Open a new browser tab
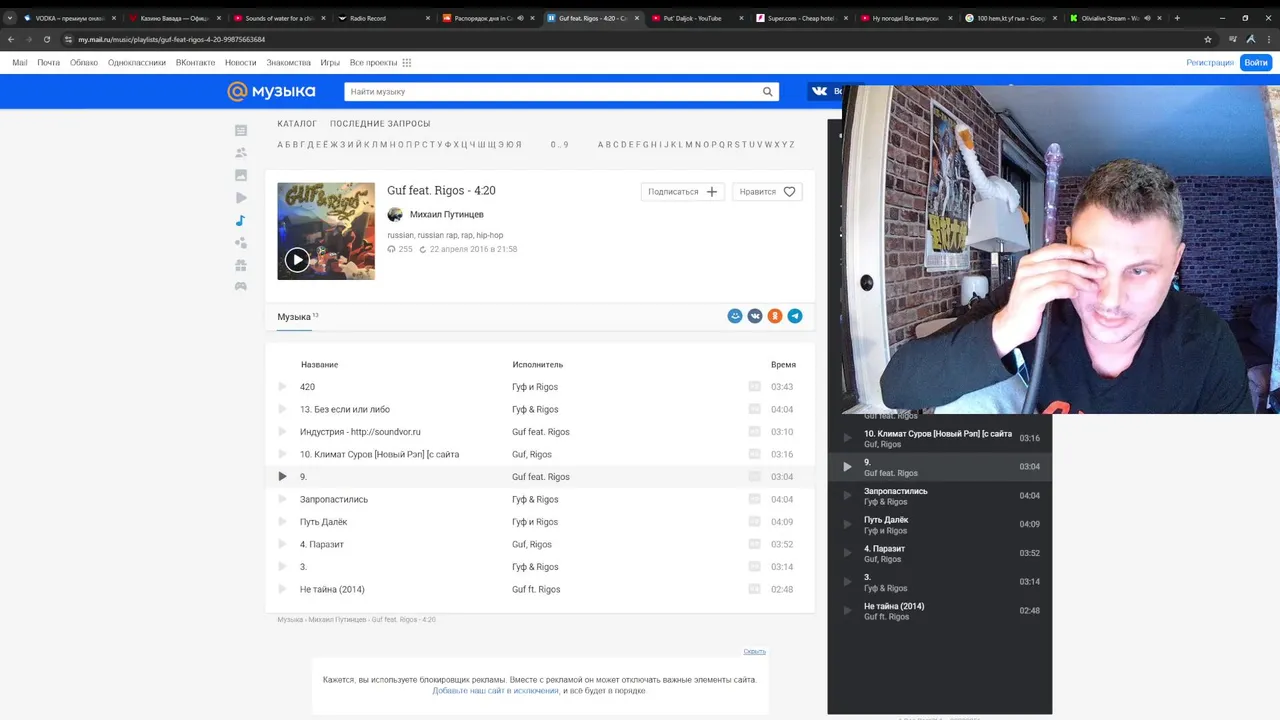Viewport: 1280px width, 720px height. point(1177,18)
